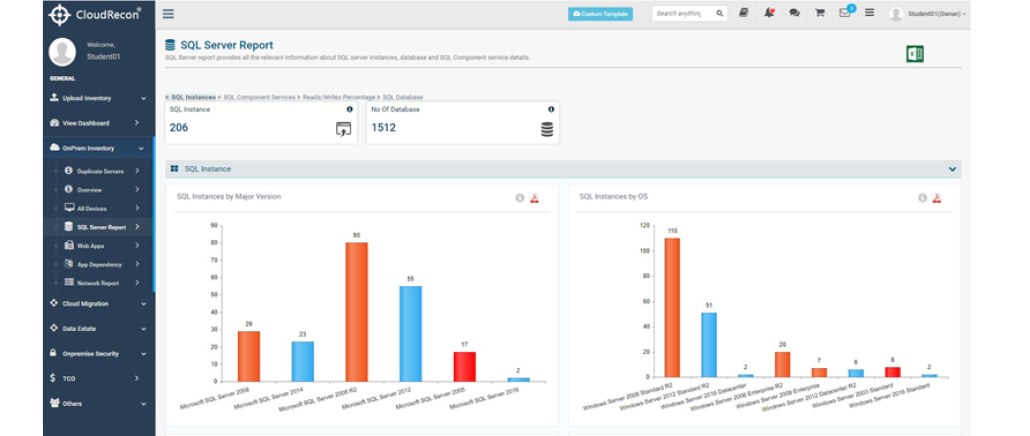The width and height of the screenshot is (1030, 436).
Task: Click Windows Server 2008 Enterprise R2 bar (20)
Action: [x=782, y=364]
